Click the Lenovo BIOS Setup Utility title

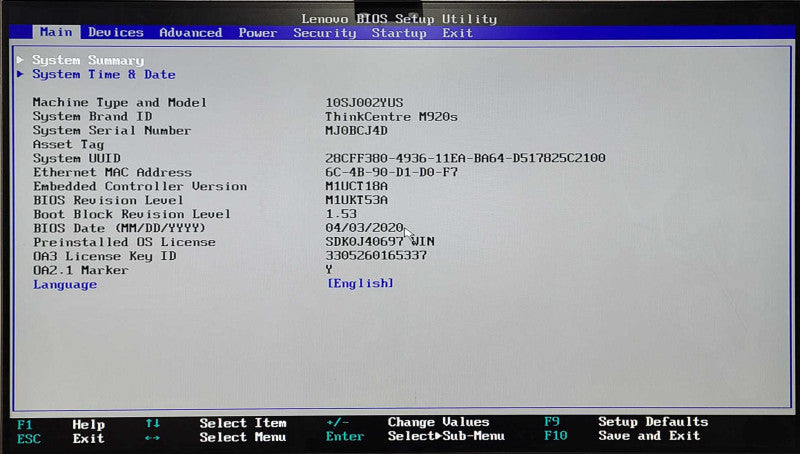pyautogui.click(x=398, y=19)
